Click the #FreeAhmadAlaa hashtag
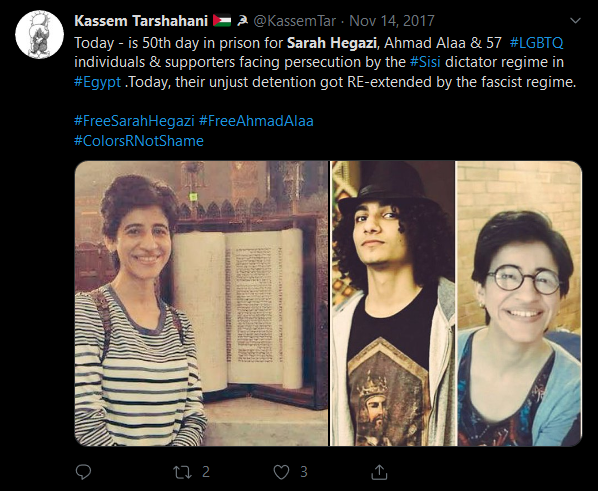 pyautogui.click(x=256, y=121)
